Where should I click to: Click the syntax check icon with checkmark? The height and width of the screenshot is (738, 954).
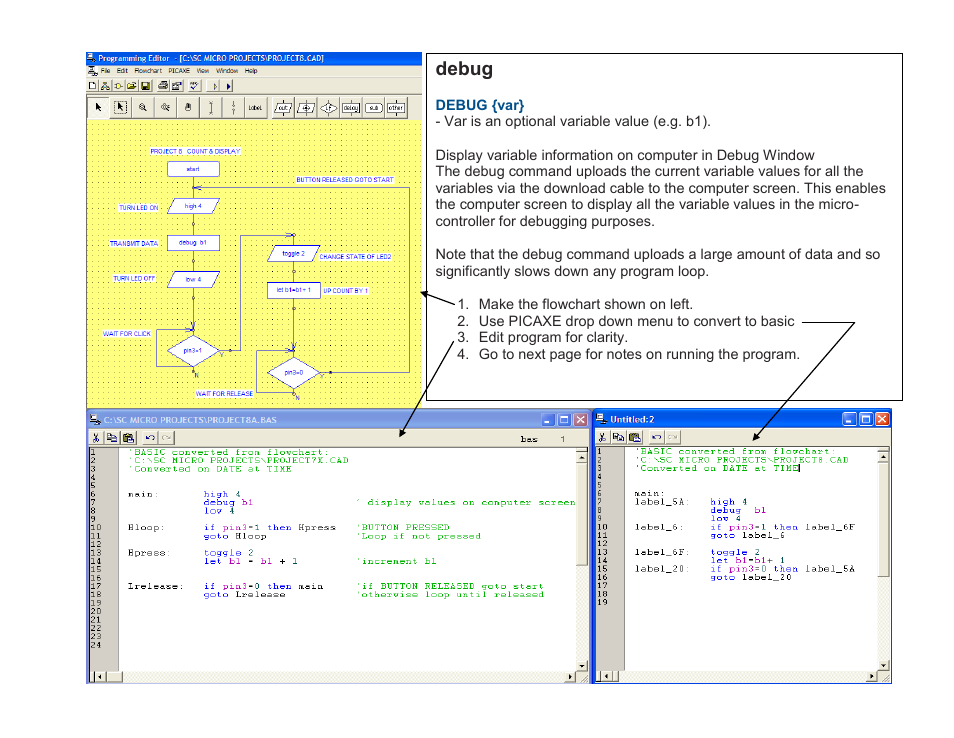coord(194,86)
